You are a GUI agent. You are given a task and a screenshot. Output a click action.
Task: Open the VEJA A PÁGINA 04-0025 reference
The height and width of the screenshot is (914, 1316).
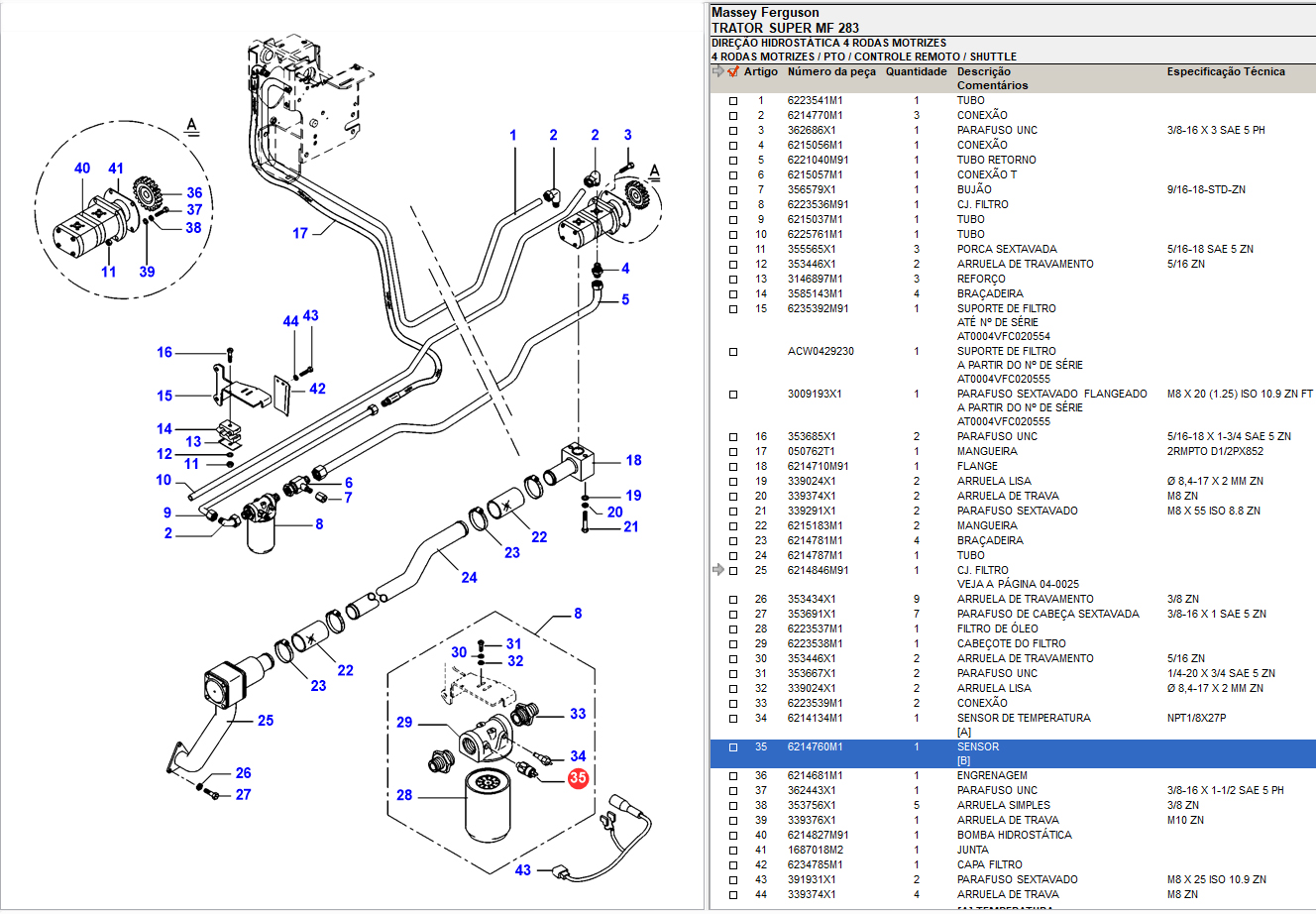pos(1018,584)
